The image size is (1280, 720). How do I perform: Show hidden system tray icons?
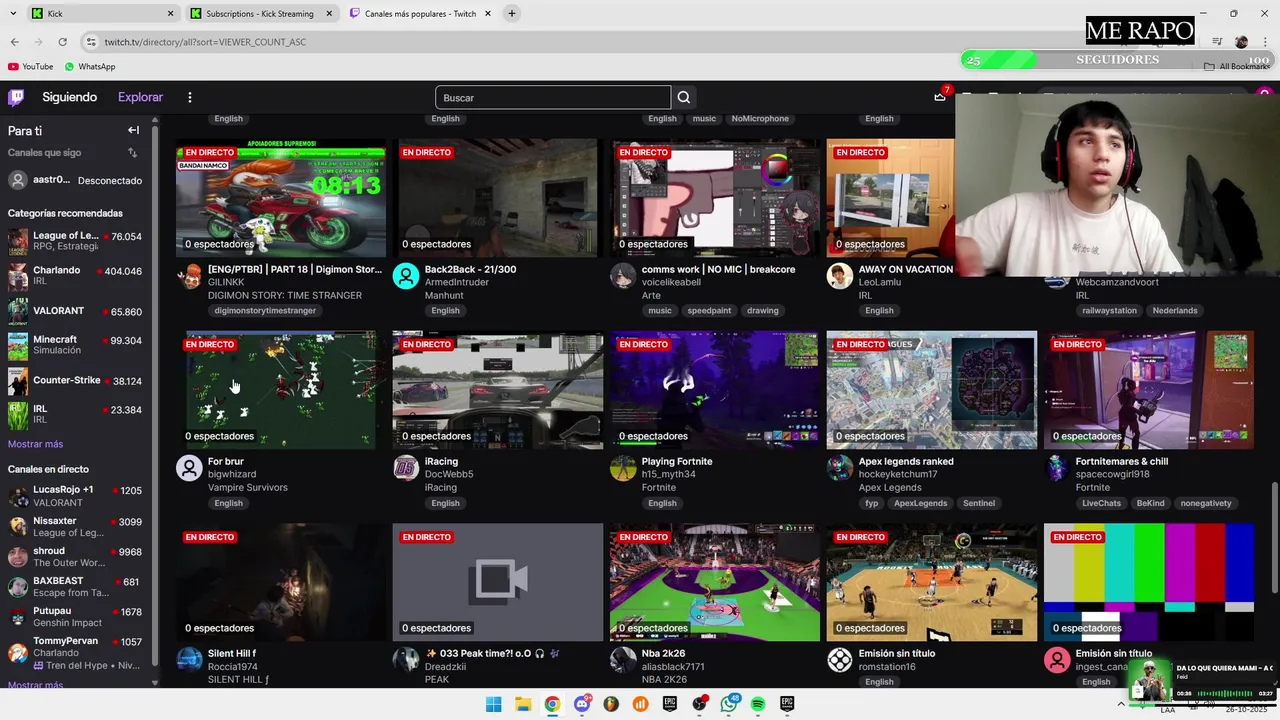point(1120,704)
